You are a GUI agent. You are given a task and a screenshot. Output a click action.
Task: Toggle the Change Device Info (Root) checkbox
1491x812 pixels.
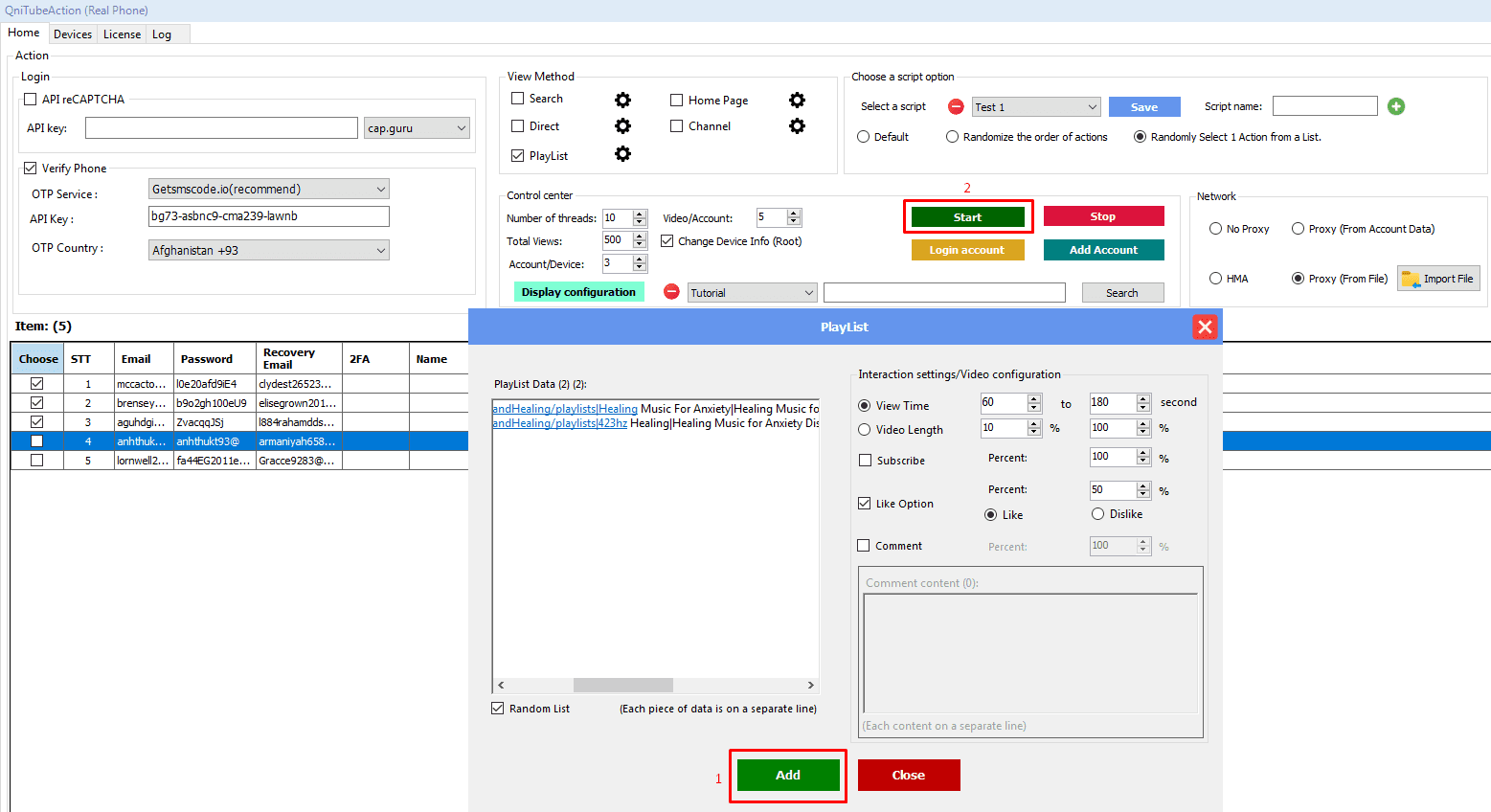pos(667,241)
